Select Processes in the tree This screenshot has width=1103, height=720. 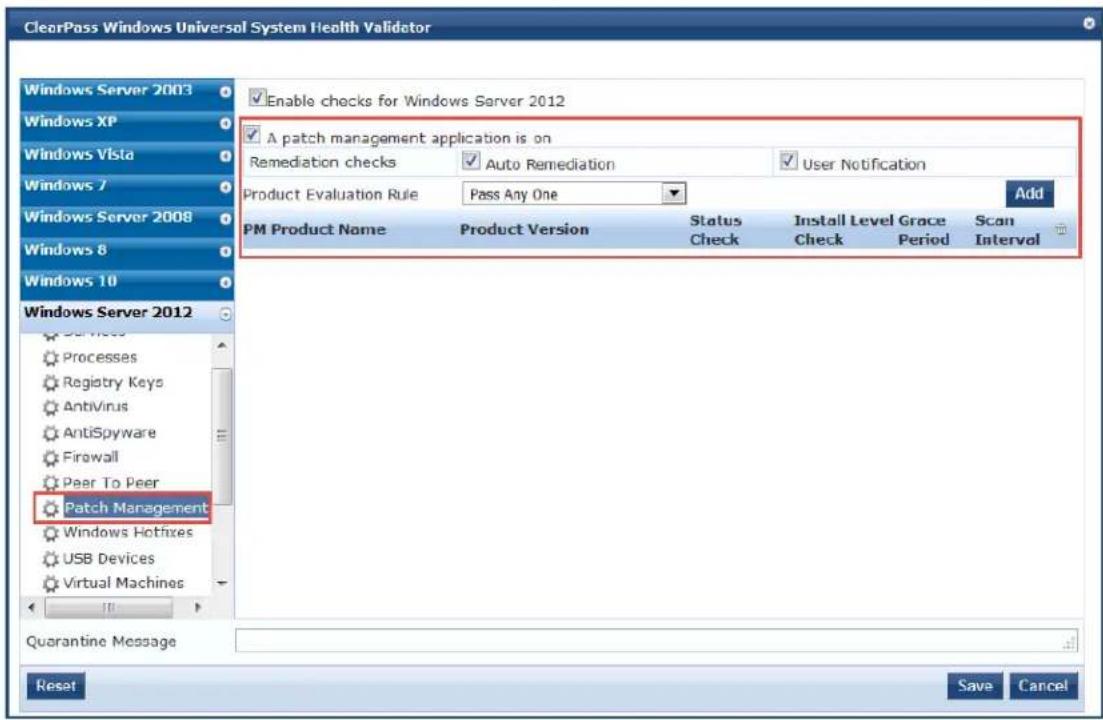pyautogui.click(x=100, y=357)
